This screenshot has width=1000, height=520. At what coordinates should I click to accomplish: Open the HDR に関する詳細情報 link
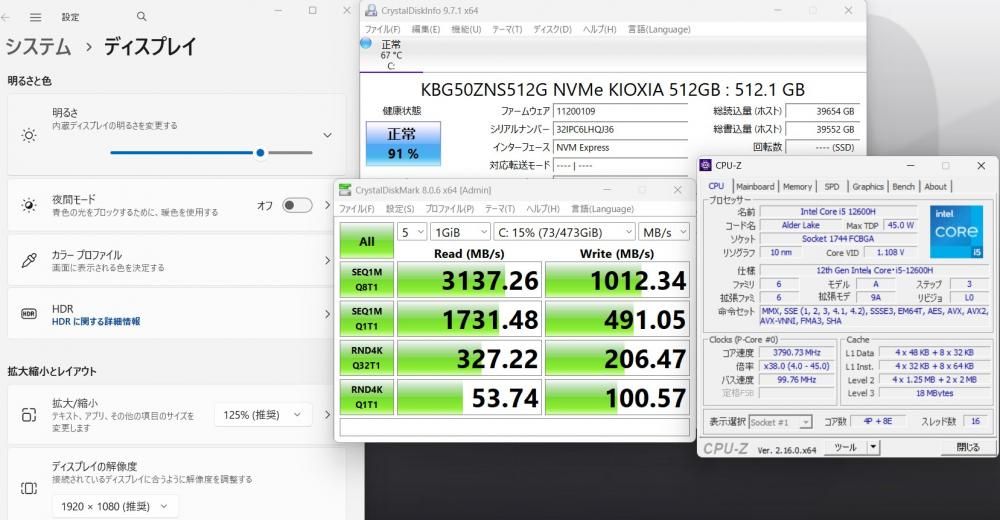point(96,322)
